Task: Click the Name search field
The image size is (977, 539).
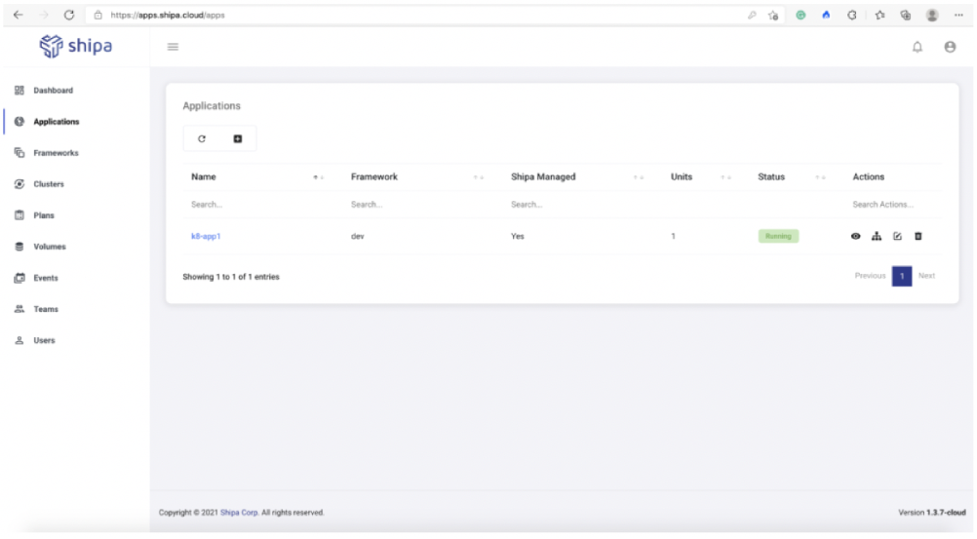Action: (255, 204)
